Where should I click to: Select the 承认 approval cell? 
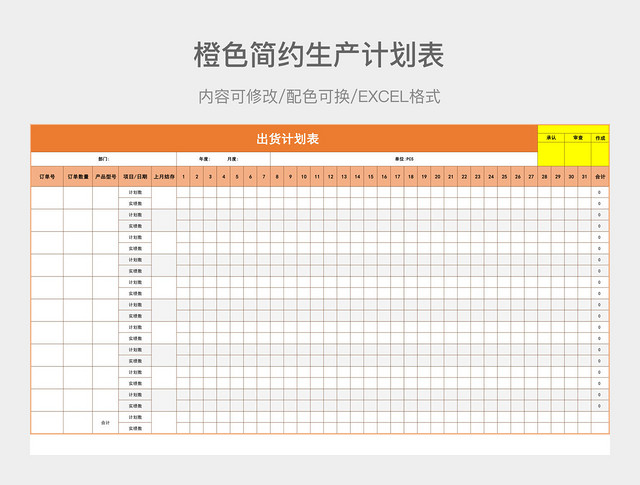pyautogui.click(x=551, y=138)
